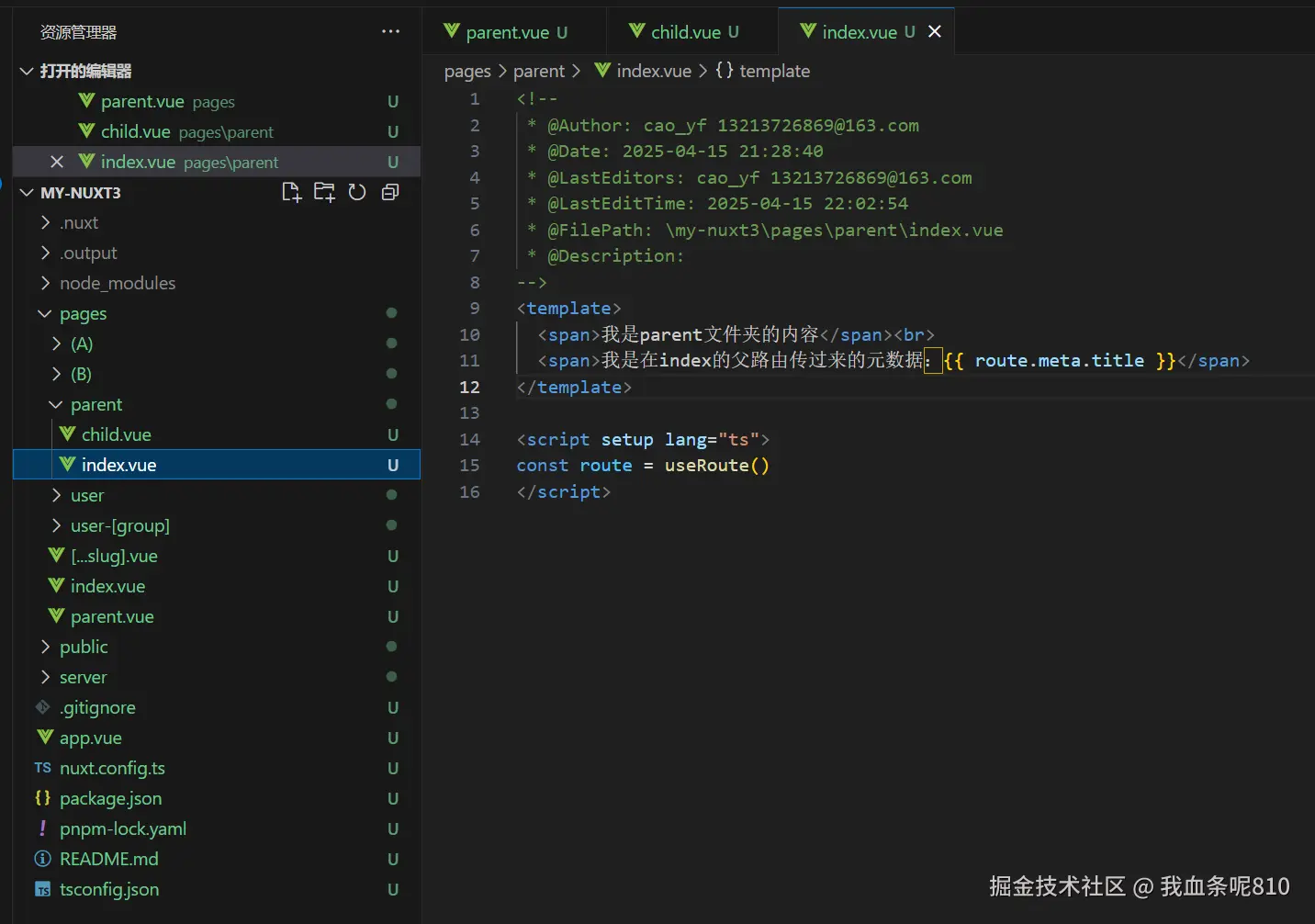Select parent.vue in the open editors list
Screen dimensions: 1315x924
217,101
